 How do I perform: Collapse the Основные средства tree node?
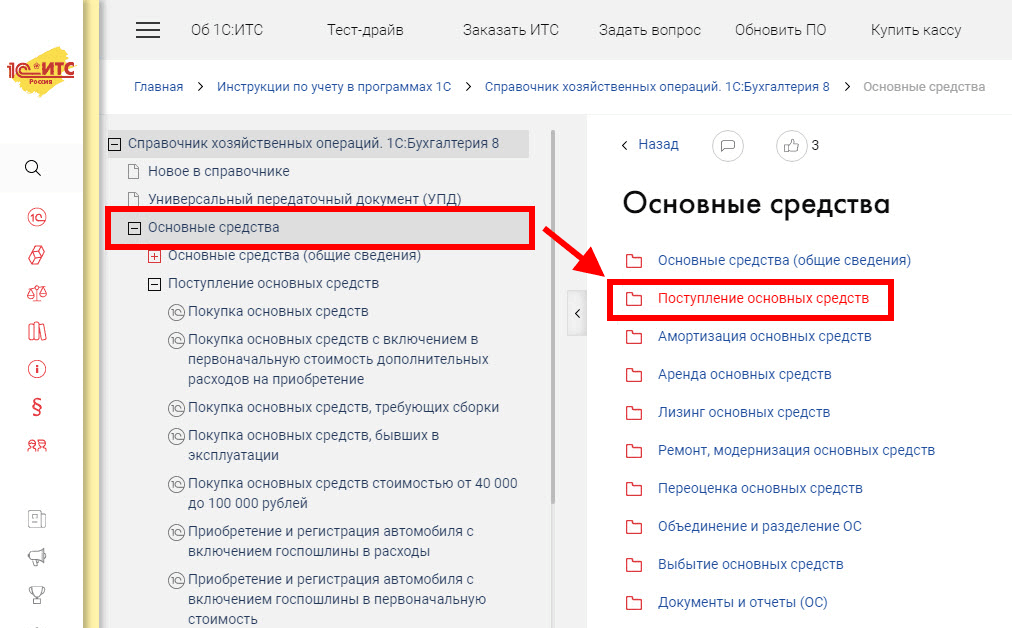pyautogui.click(x=134, y=228)
